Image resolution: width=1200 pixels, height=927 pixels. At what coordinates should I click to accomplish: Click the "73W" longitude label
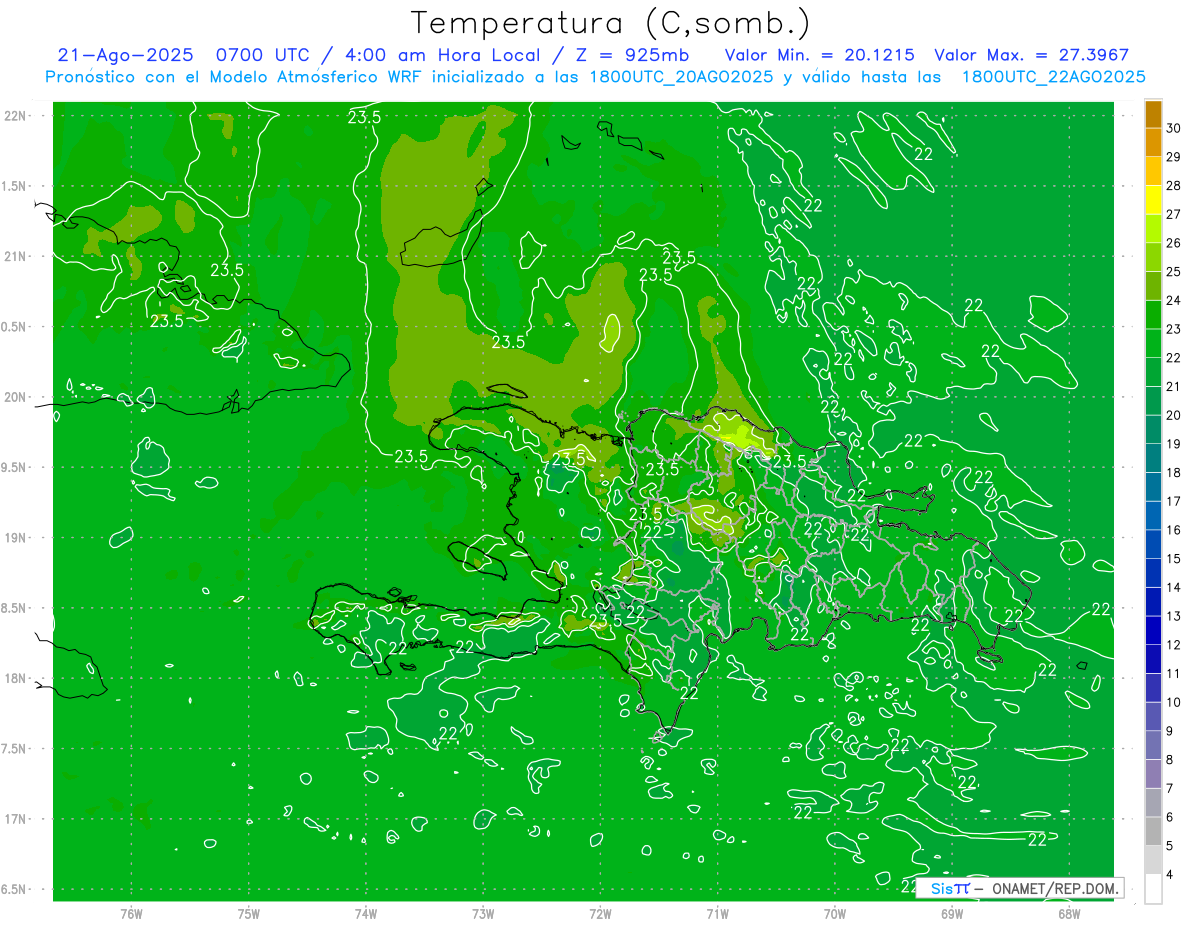click(483, 913)
